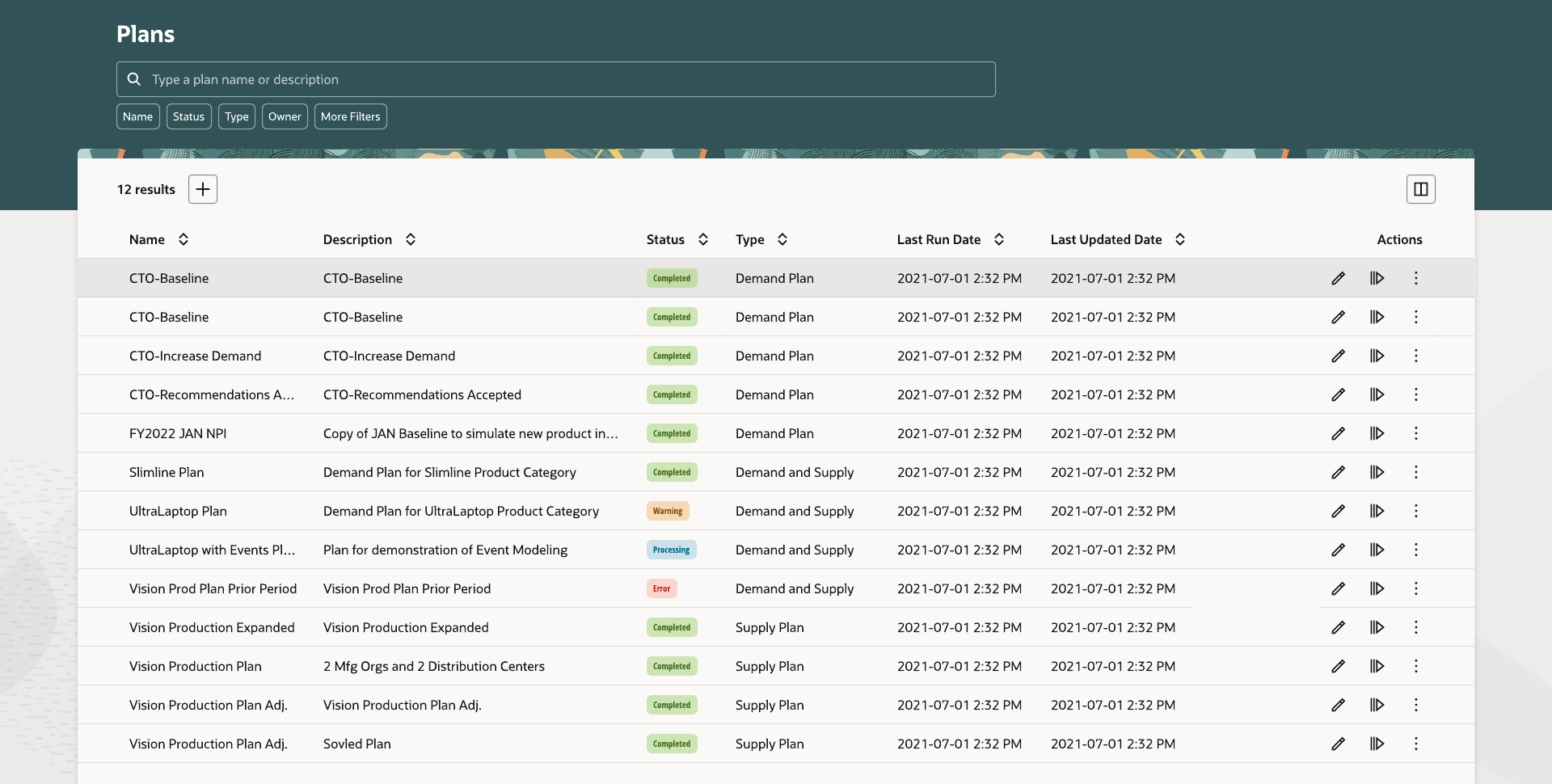Open more actions for UltraLaptop Plan

coord(1416,511)
